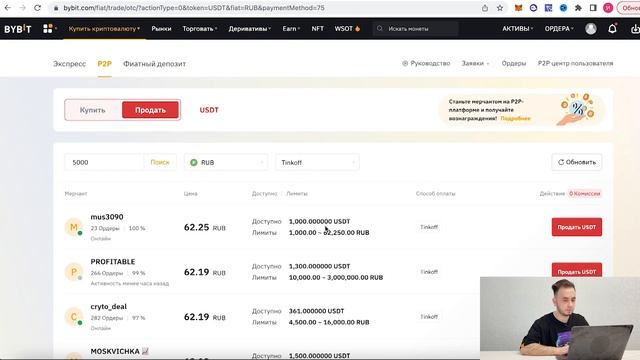Click Продать USDT for PROFITABLE

[577, 270]
